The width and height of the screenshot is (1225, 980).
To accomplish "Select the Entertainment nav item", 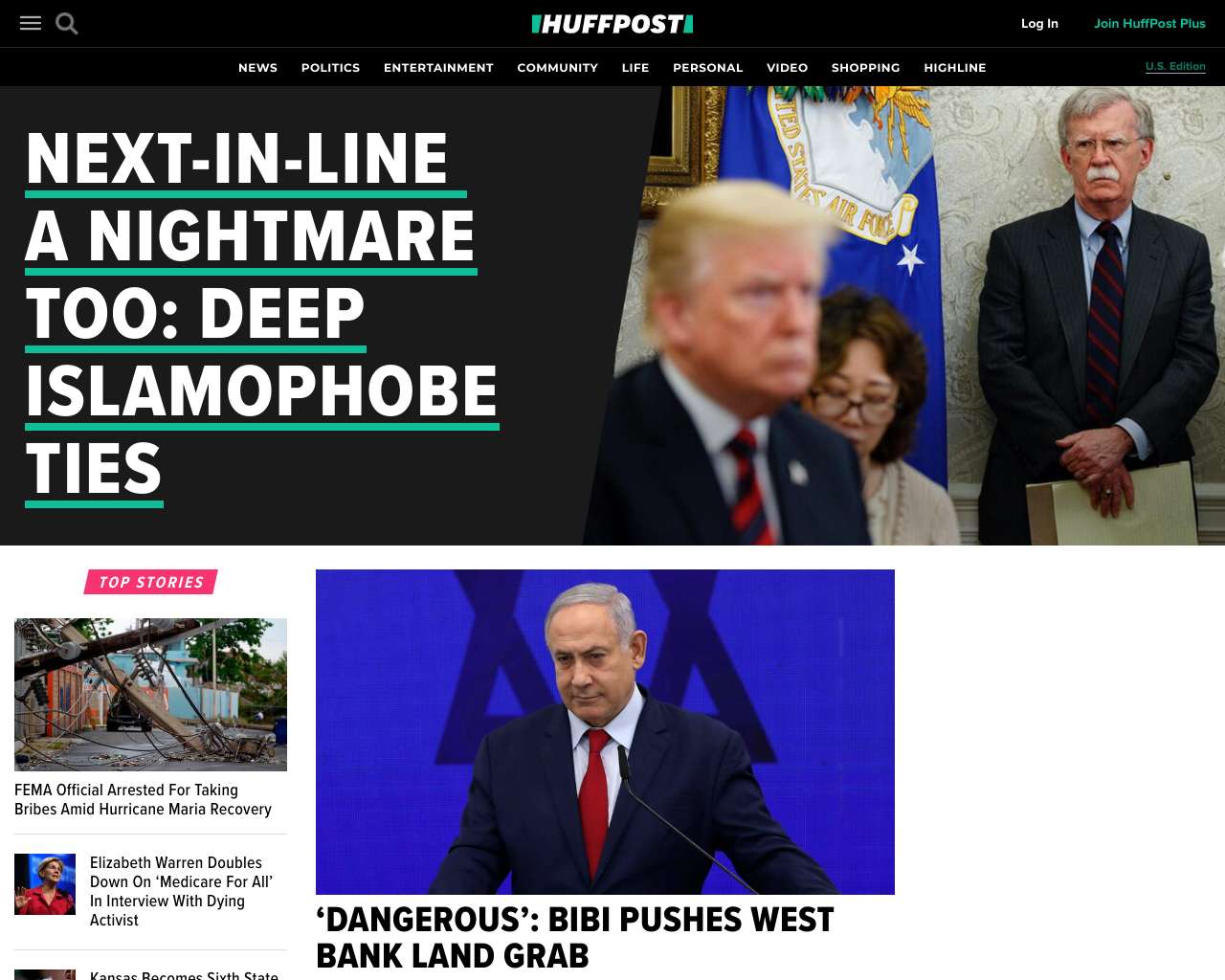I will [x=438, y=67].
